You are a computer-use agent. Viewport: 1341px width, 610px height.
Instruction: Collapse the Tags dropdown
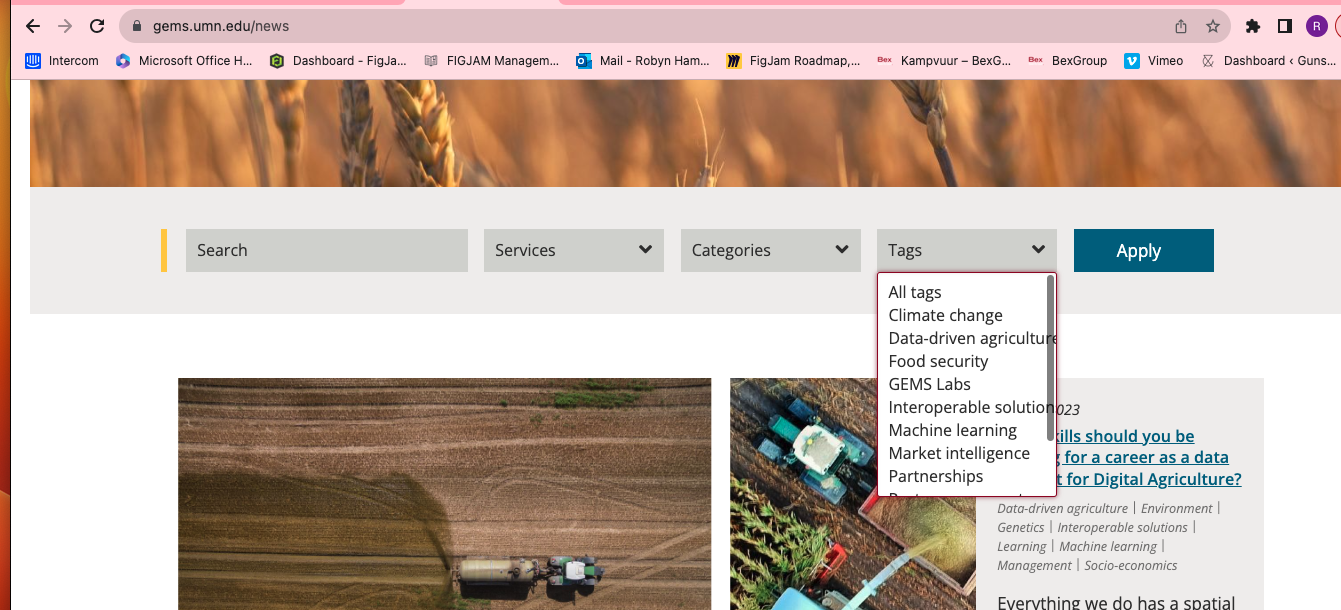(966, 250)
